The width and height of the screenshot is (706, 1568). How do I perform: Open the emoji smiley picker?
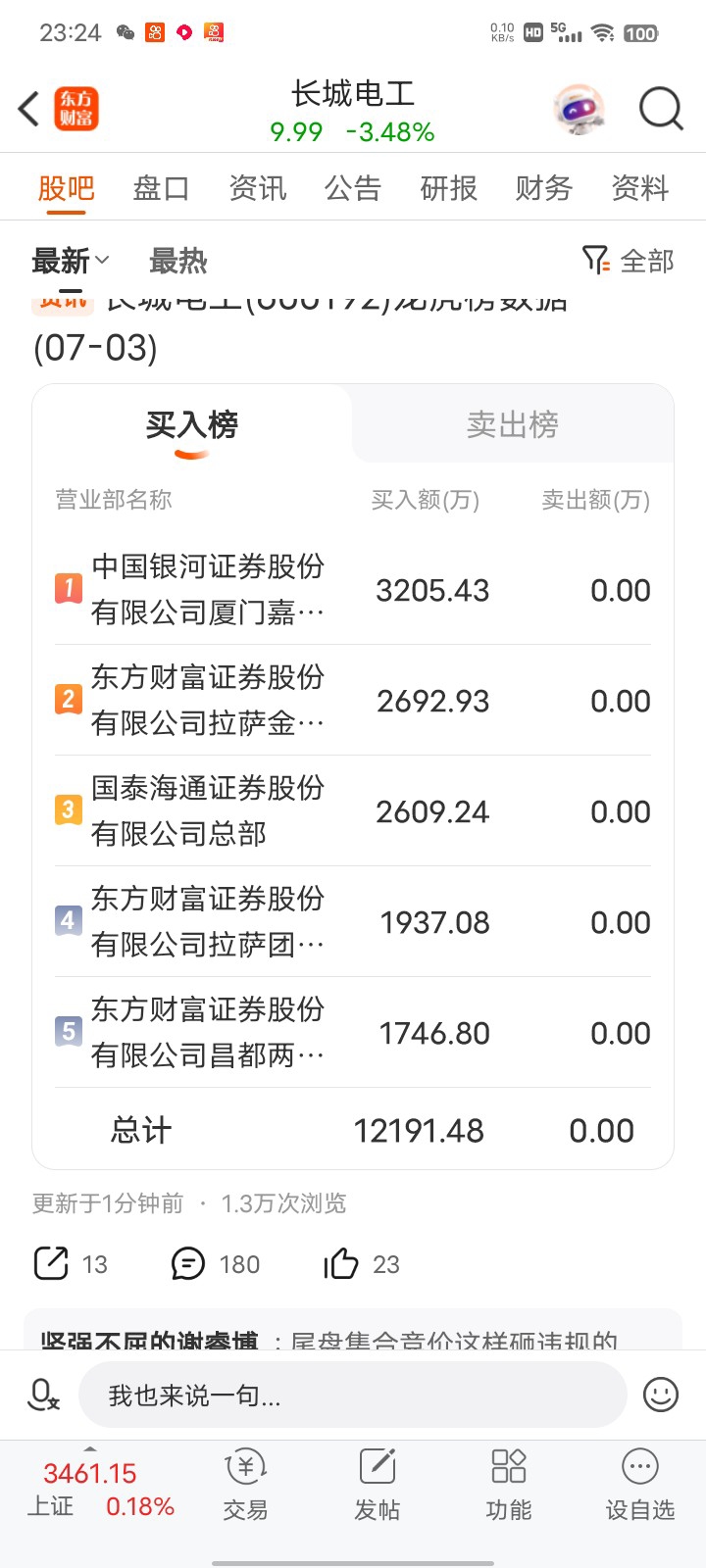click(660, 1395)
